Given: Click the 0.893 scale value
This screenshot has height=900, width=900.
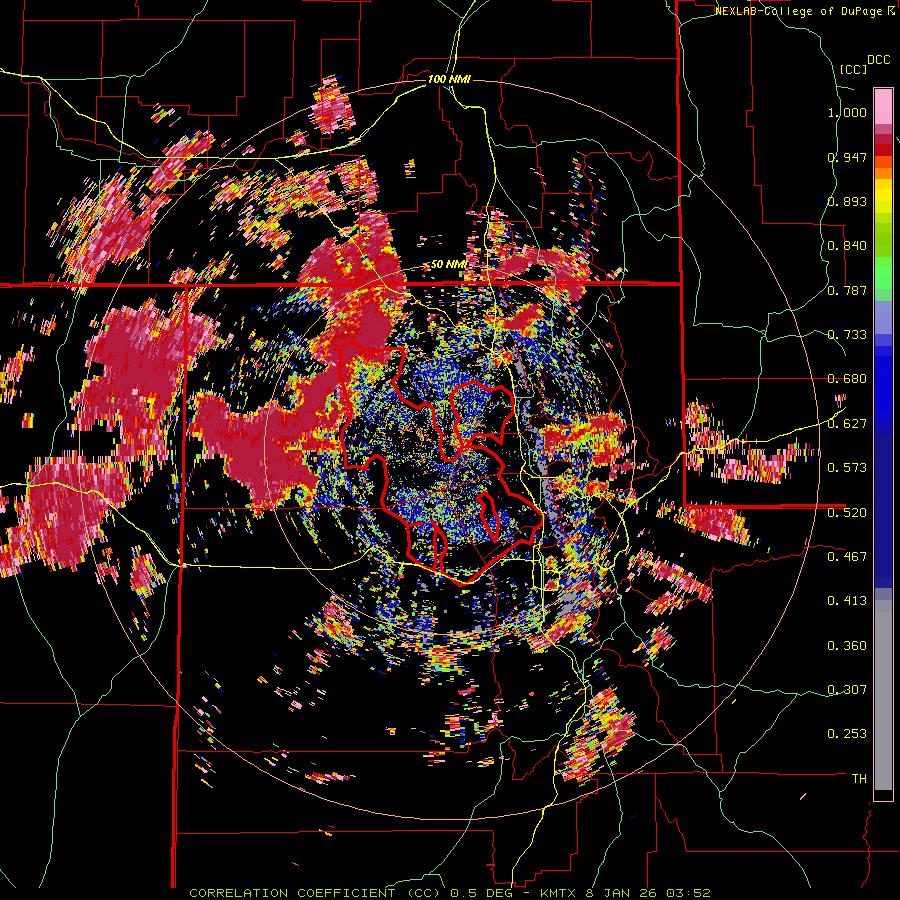Looking at the screenshot, I should tap(847, 201).
